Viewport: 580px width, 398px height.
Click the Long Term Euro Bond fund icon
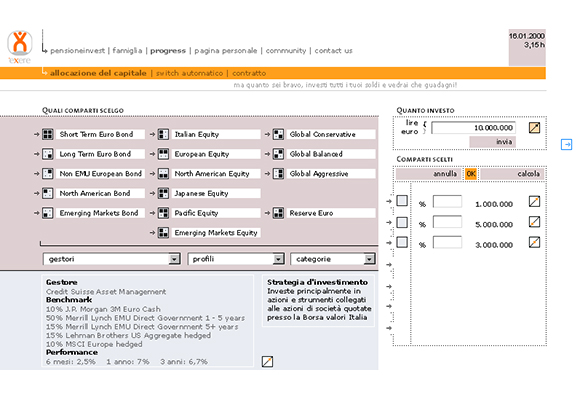(x=48, y=154)
